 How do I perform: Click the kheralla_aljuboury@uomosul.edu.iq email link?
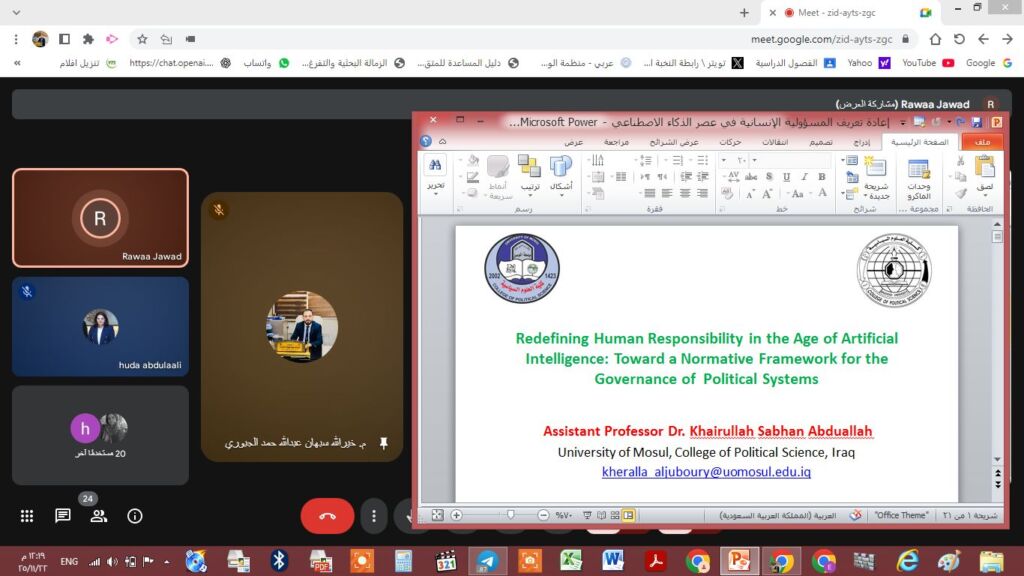tap(706, 471)
